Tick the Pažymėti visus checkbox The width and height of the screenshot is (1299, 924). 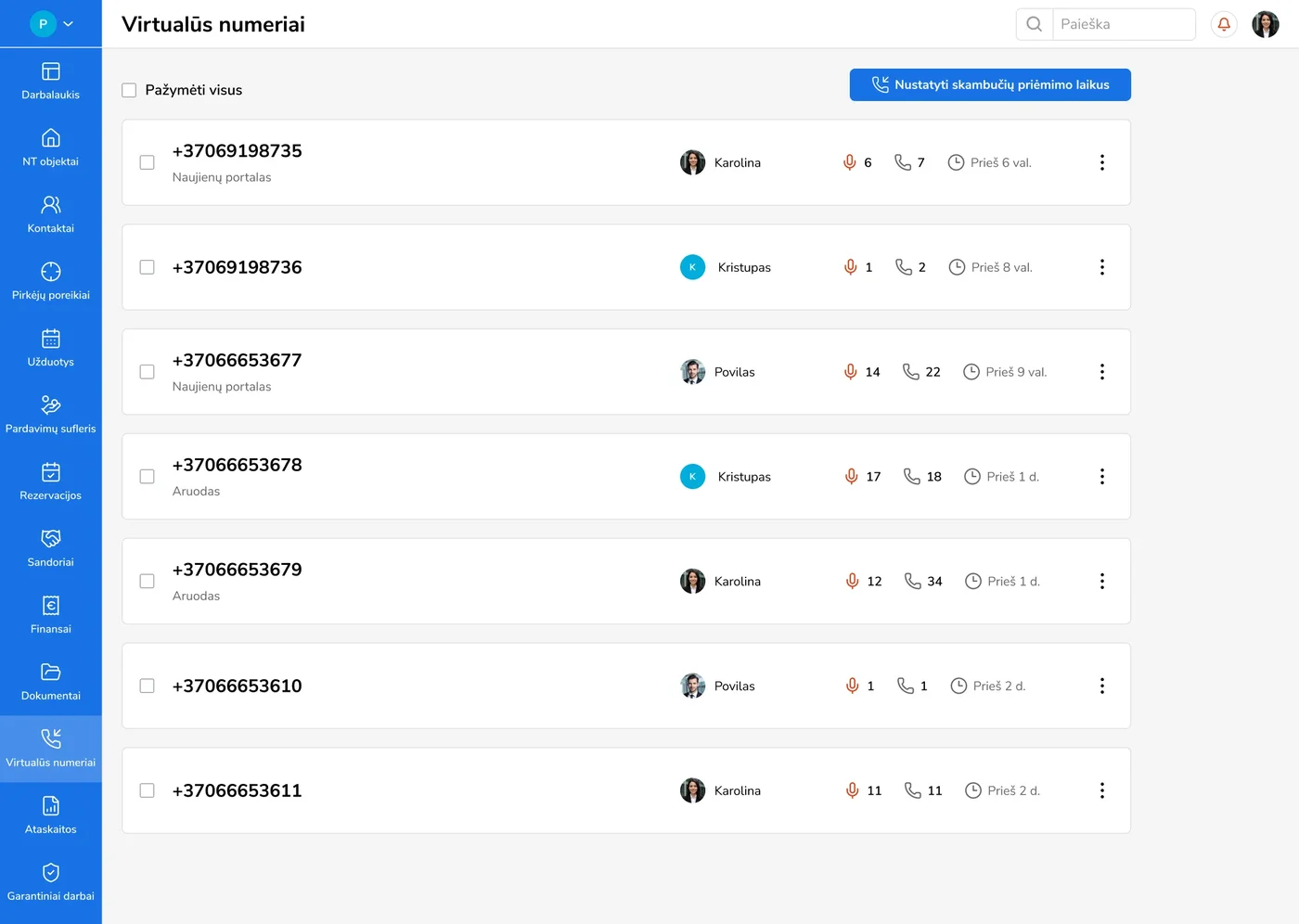coord(129,90)
